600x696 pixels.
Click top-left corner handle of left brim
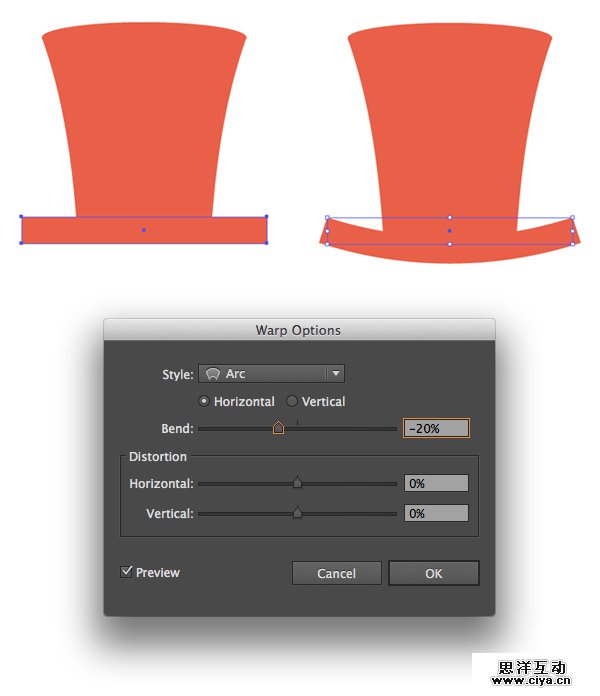point(22,216)
